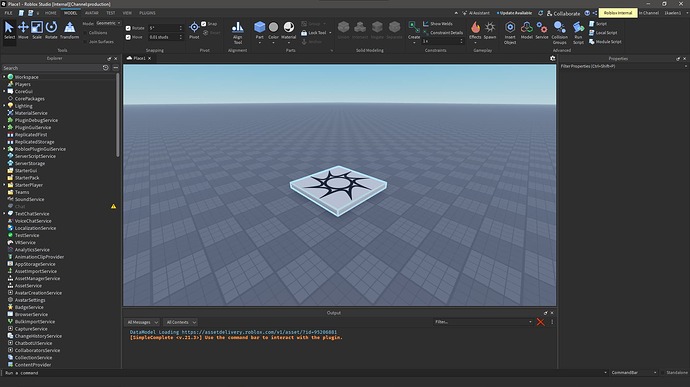The height and width of the screenshot is (387, 690).
Task: Clear the Output panel with red X
Action: [540, 322]
